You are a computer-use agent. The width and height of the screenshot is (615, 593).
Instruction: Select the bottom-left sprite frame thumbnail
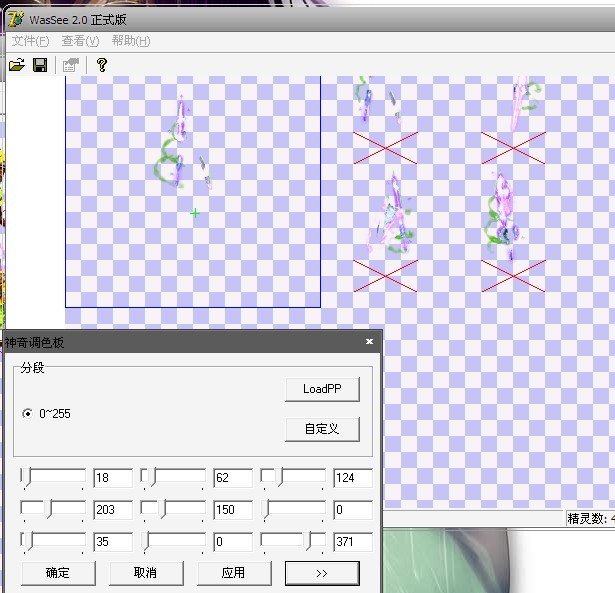385,229
